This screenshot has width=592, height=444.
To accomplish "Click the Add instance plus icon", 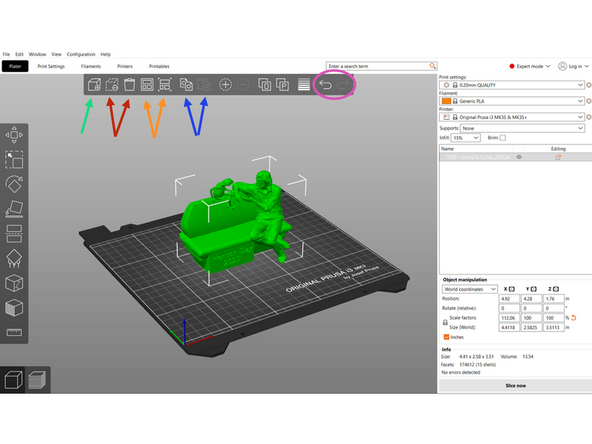I will 225,85.
